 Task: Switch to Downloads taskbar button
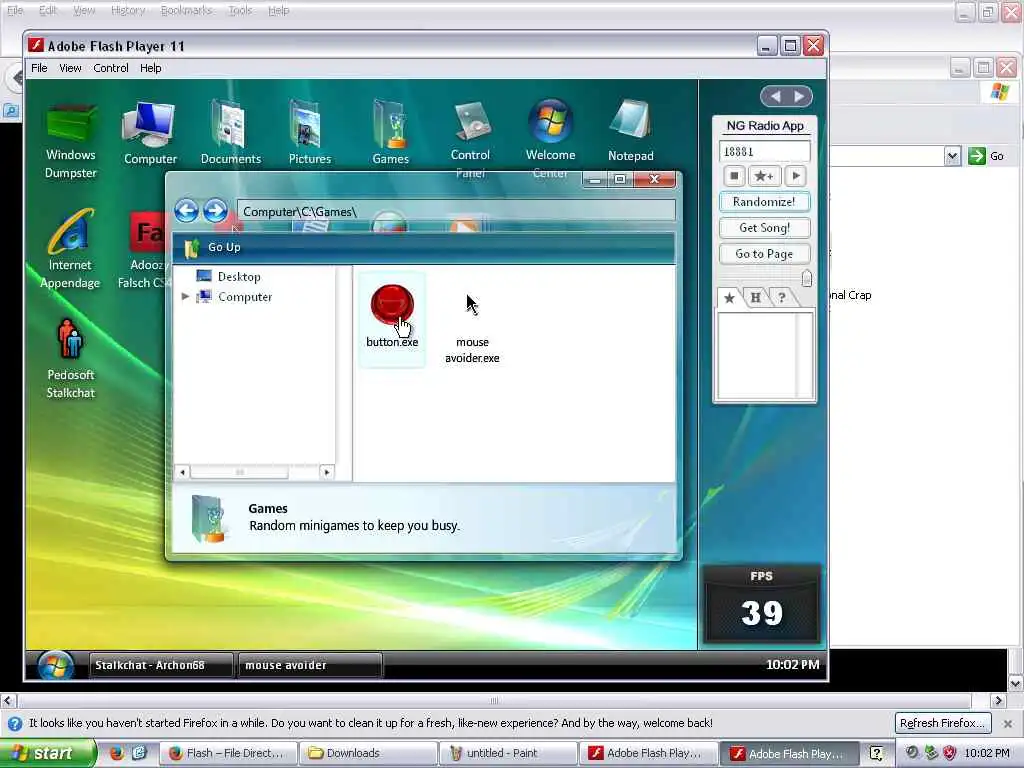[x=369, y=753]
